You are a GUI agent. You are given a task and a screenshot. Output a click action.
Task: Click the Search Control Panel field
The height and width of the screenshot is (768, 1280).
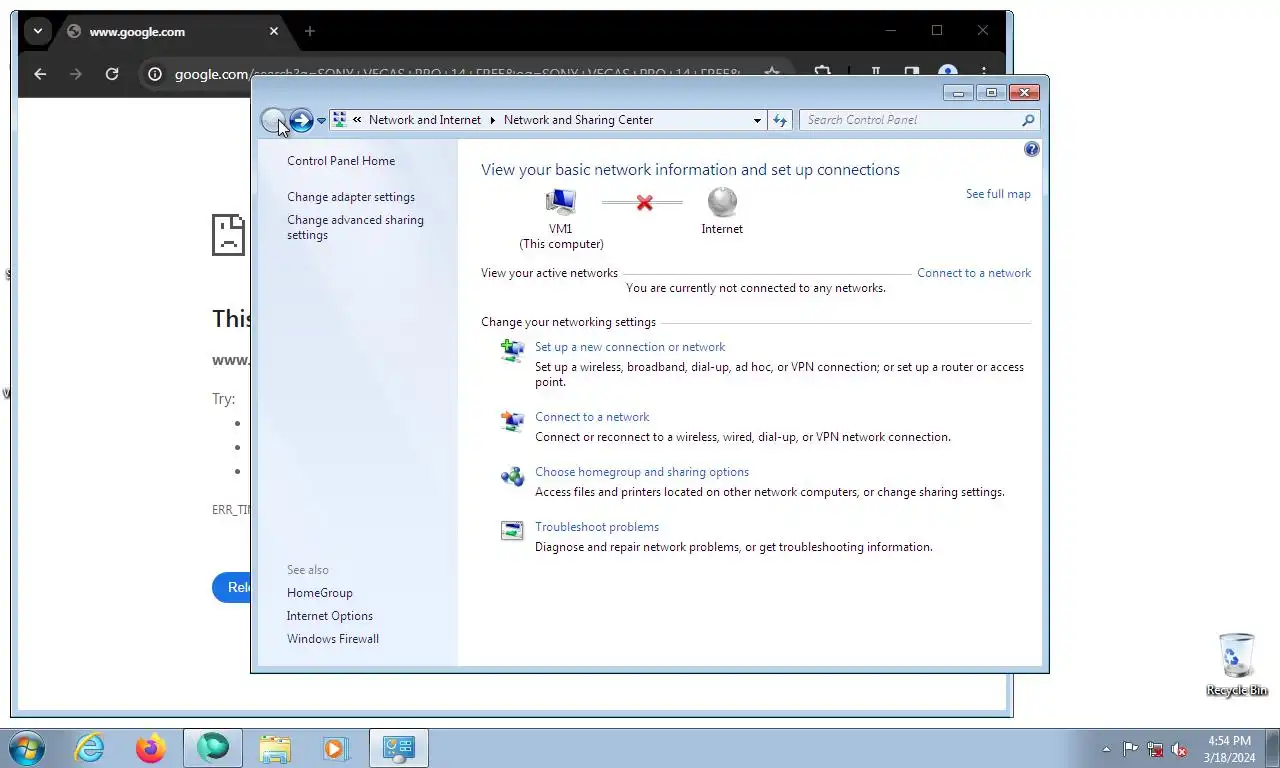[x=919, y=120]
